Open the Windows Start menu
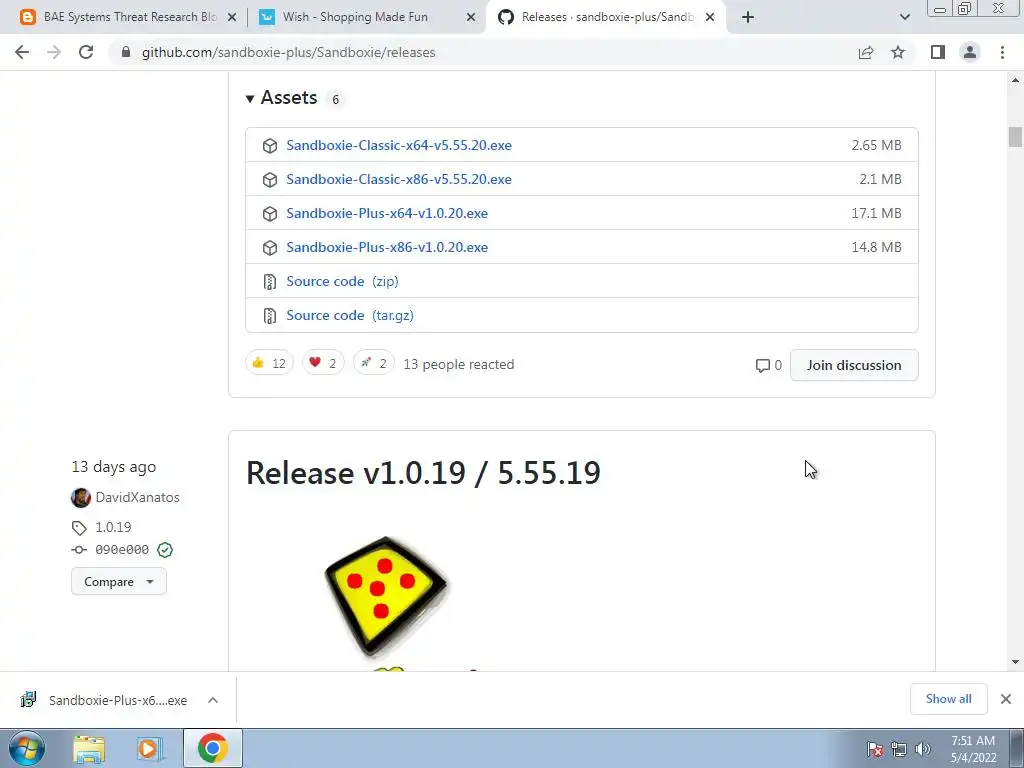 tap(27, 748)
